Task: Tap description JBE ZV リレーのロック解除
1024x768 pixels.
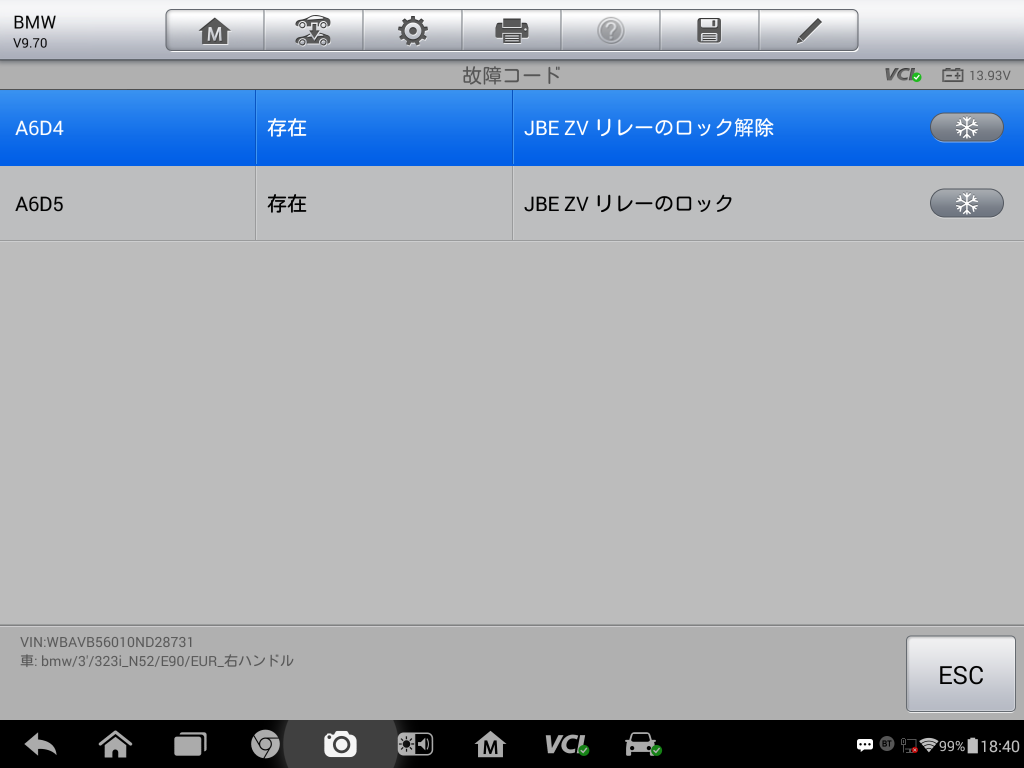Action: point(648,128)
